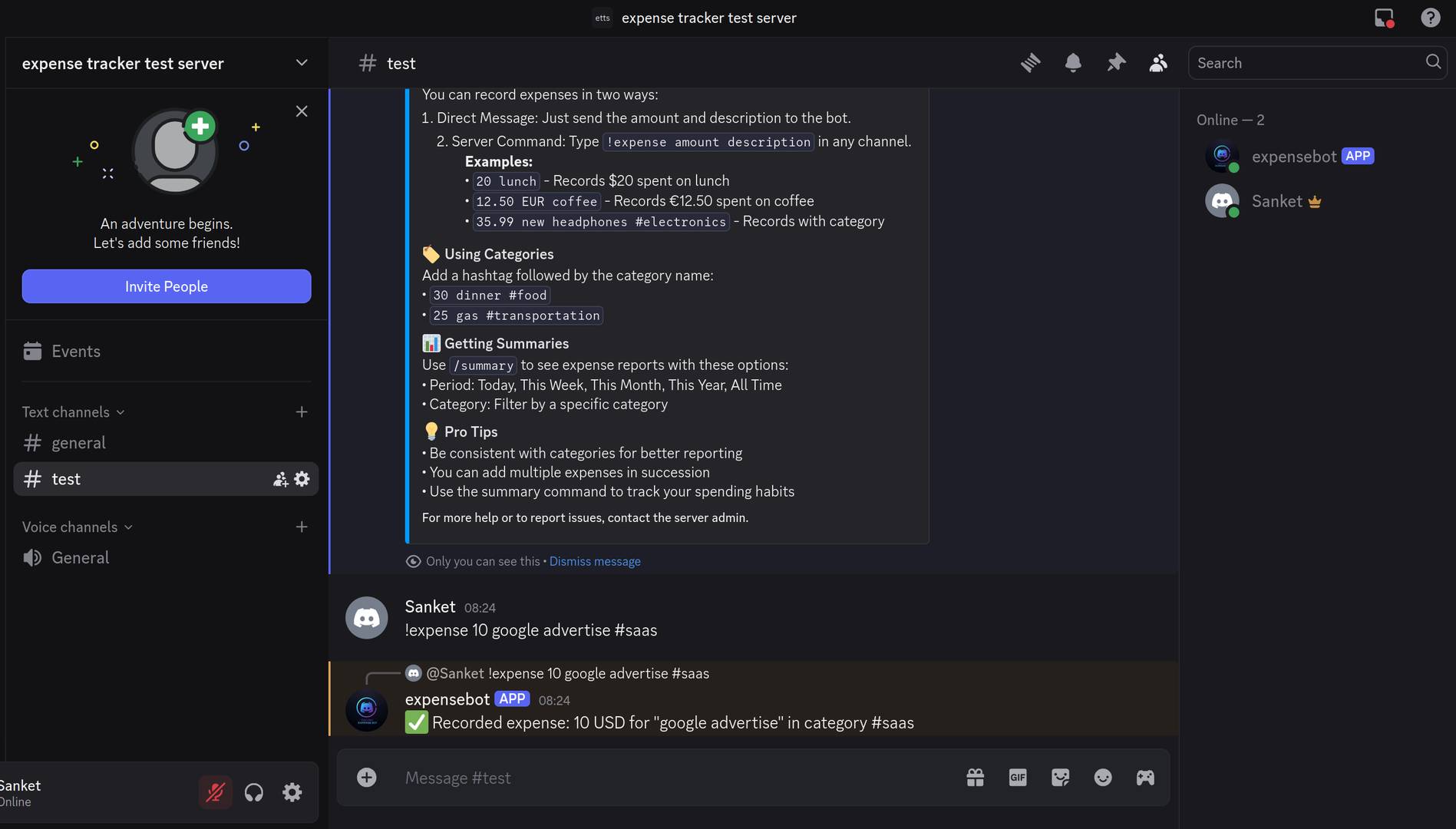
Task: Click the '20 lunch' example code
Action: [506, 181]
